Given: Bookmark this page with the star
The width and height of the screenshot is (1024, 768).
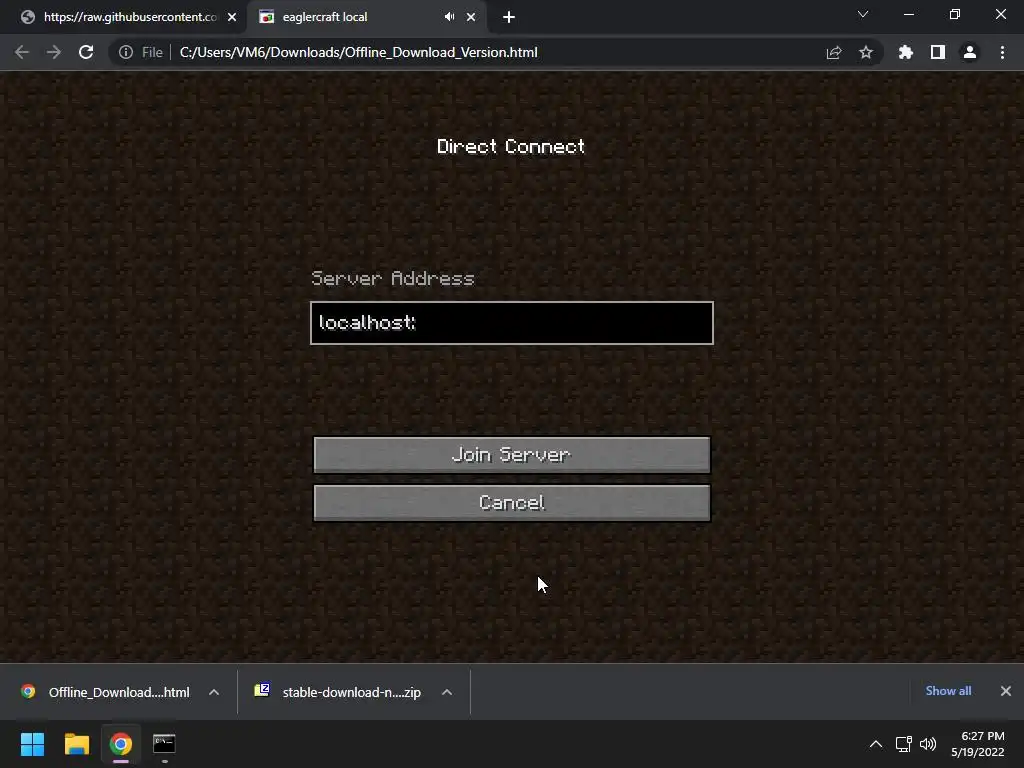Looking at the screenshot, I should [x=866, y=52].
